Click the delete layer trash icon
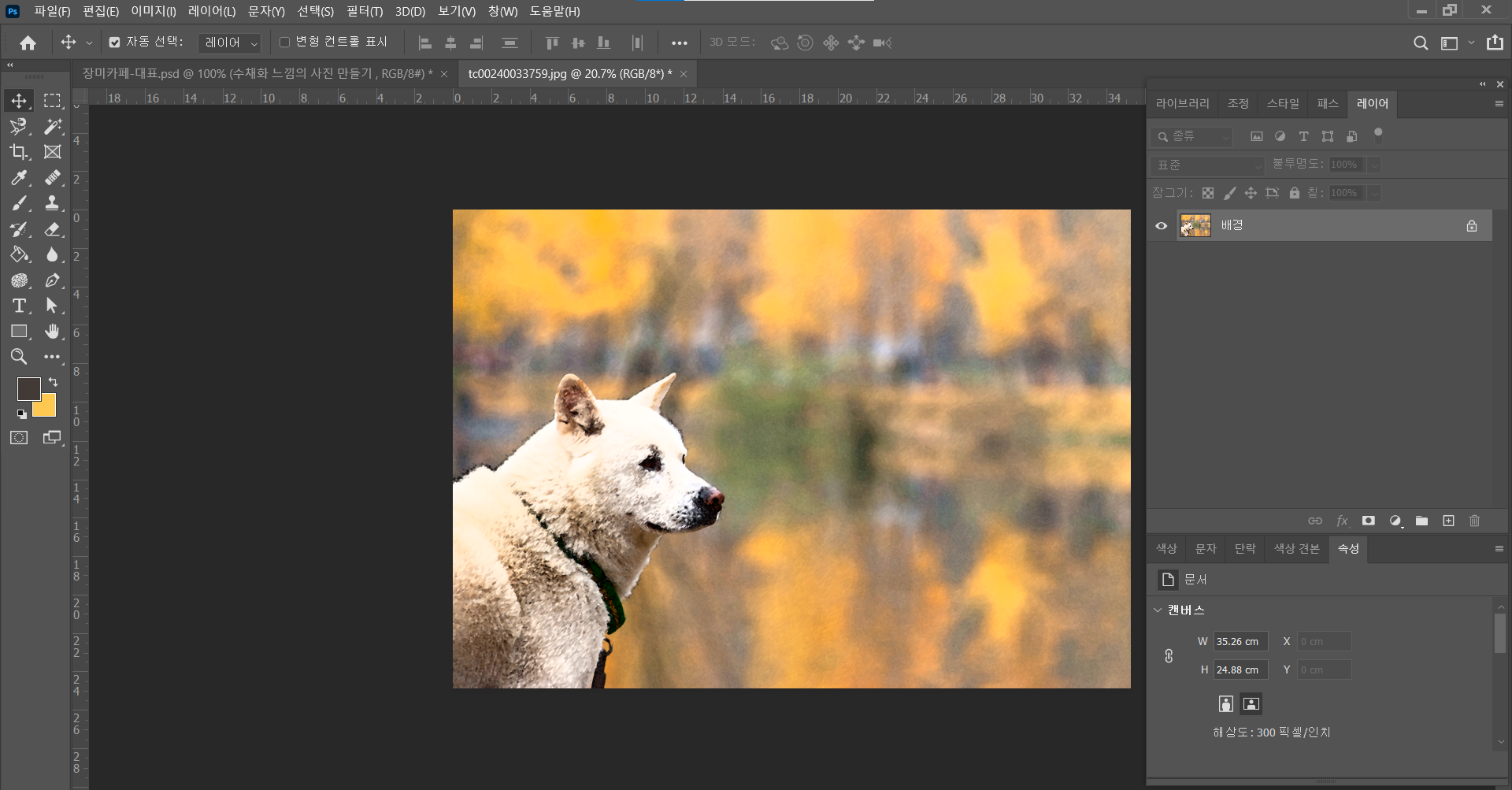This screenshot has width=1512, height=790. tap(1474, 521)
